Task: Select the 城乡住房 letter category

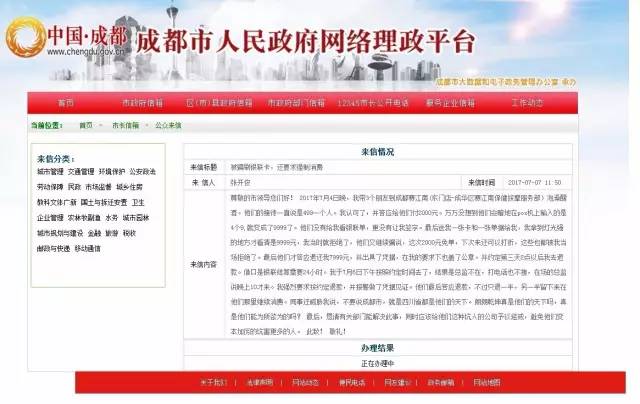Action: tap(129, 187)
